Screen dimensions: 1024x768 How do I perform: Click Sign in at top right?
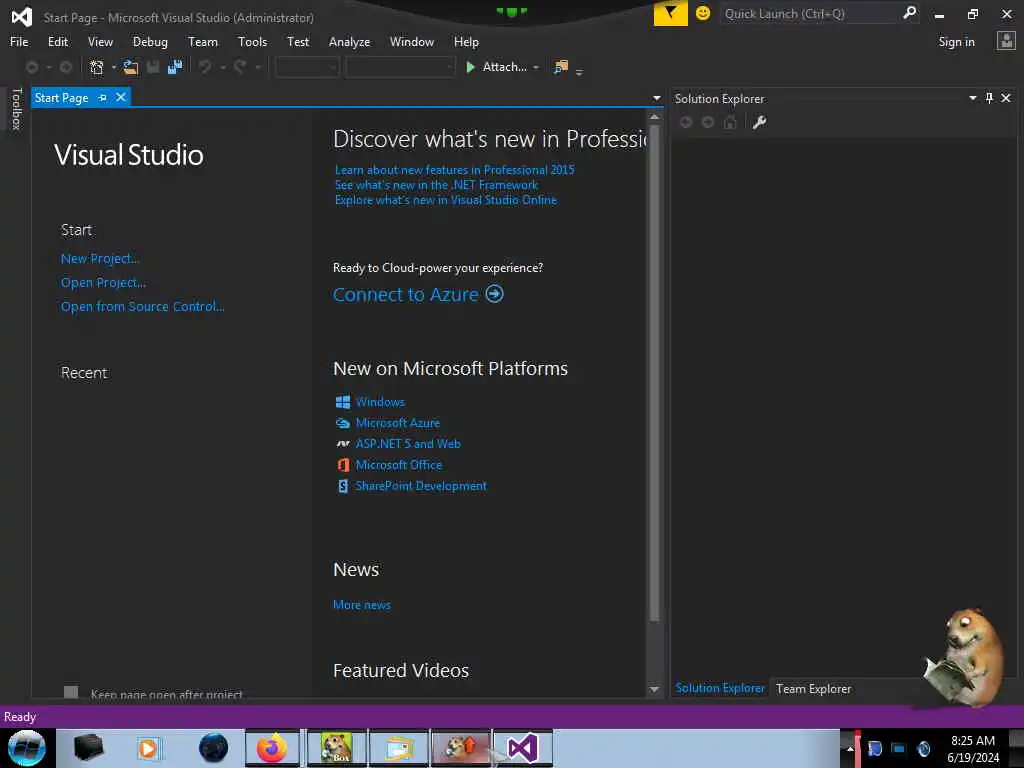click(x=957, y=42)
